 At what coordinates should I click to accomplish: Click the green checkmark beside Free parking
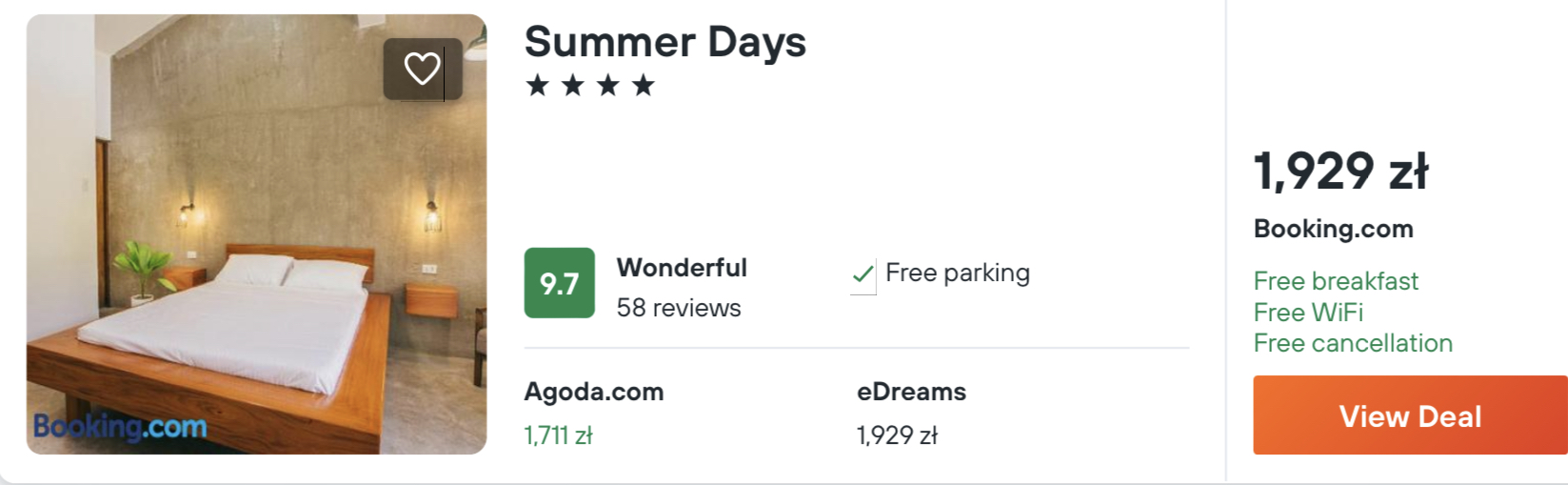(863, 275)
